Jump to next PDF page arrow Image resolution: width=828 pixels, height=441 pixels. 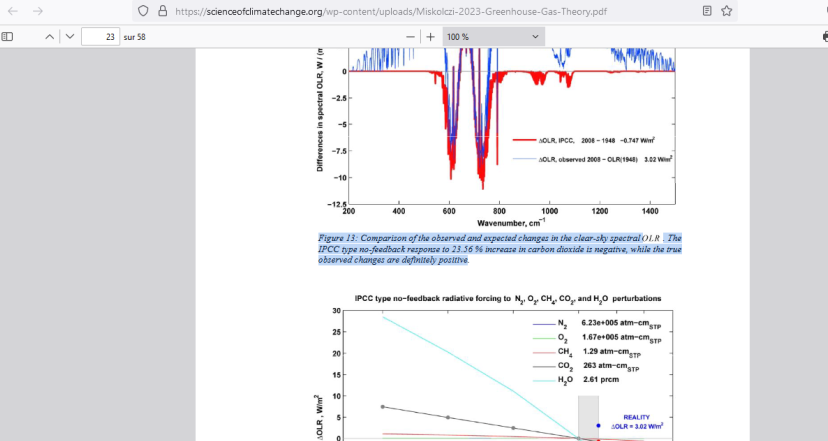(70, 36)
